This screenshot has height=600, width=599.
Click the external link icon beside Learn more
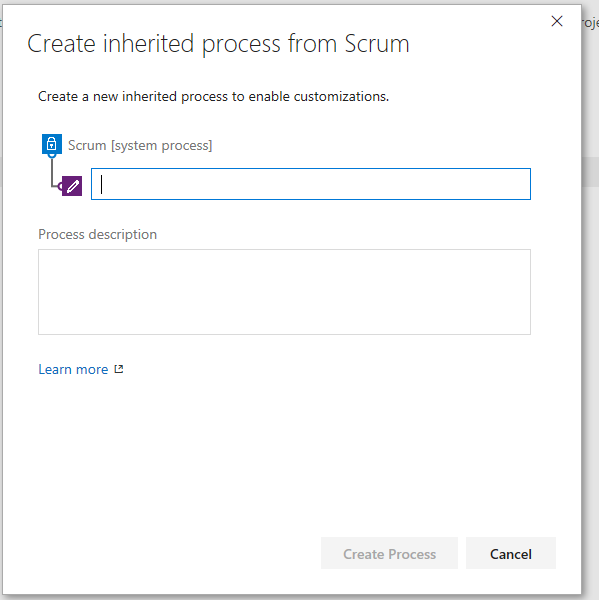click(x=119, y=369)
